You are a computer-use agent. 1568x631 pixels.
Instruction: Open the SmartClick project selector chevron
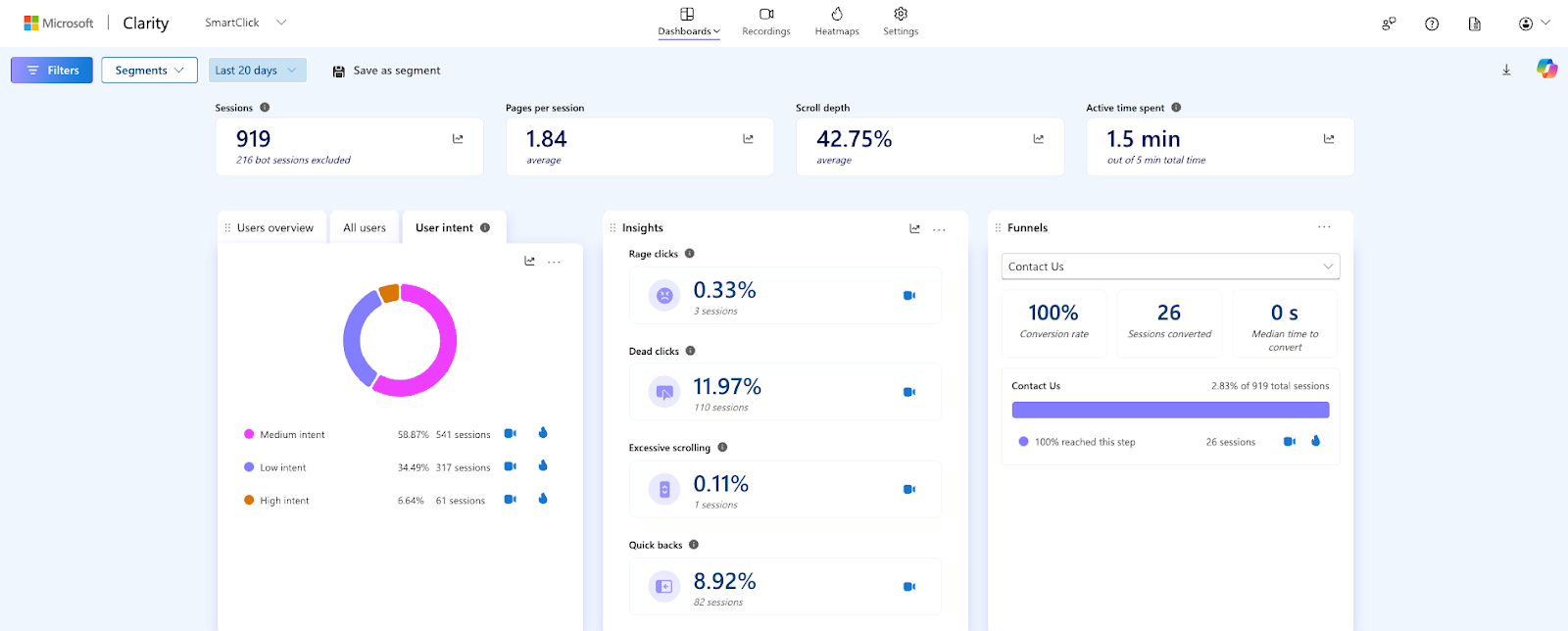[281, 23]
